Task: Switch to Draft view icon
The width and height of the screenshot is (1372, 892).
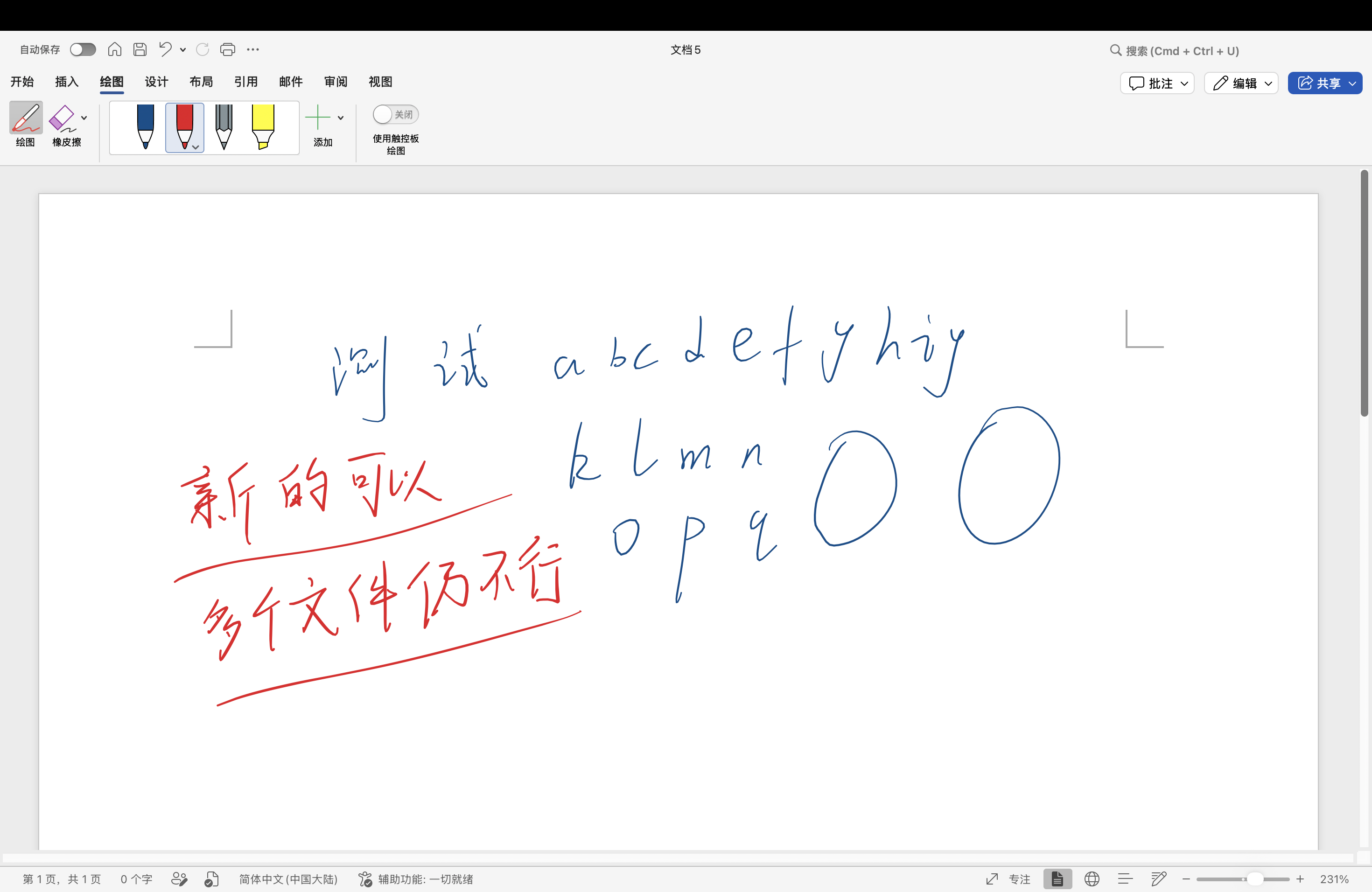Action: (x=1159, y=879)
